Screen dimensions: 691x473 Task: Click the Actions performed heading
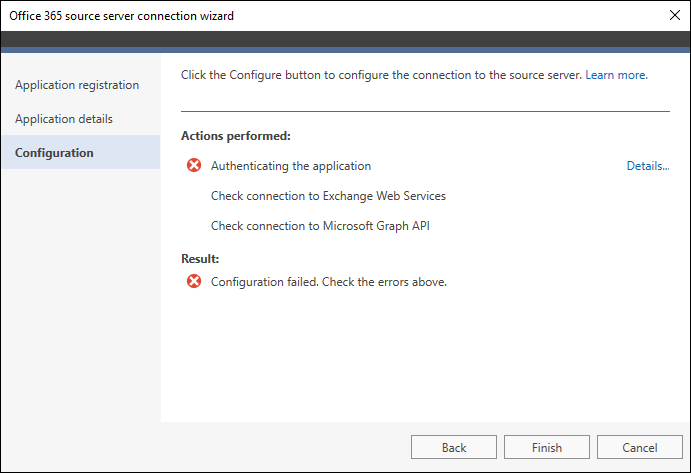(236, 136)
